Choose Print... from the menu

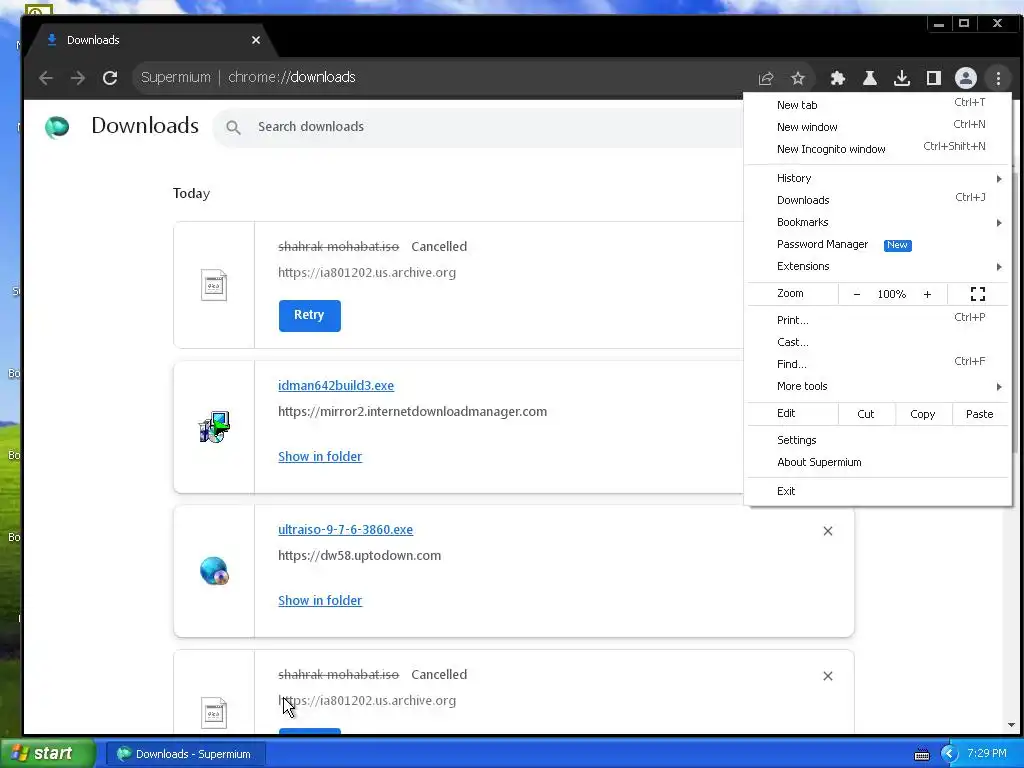(x=878, y=320)
